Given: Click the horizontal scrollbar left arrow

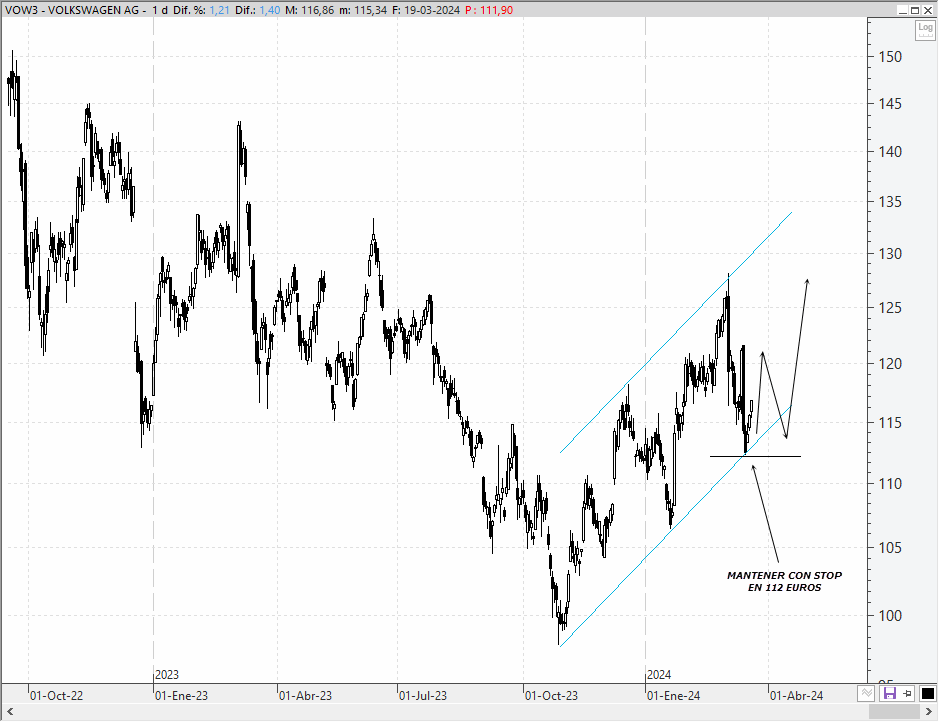Looking at the screenshot, I should (x=10, y=712).
